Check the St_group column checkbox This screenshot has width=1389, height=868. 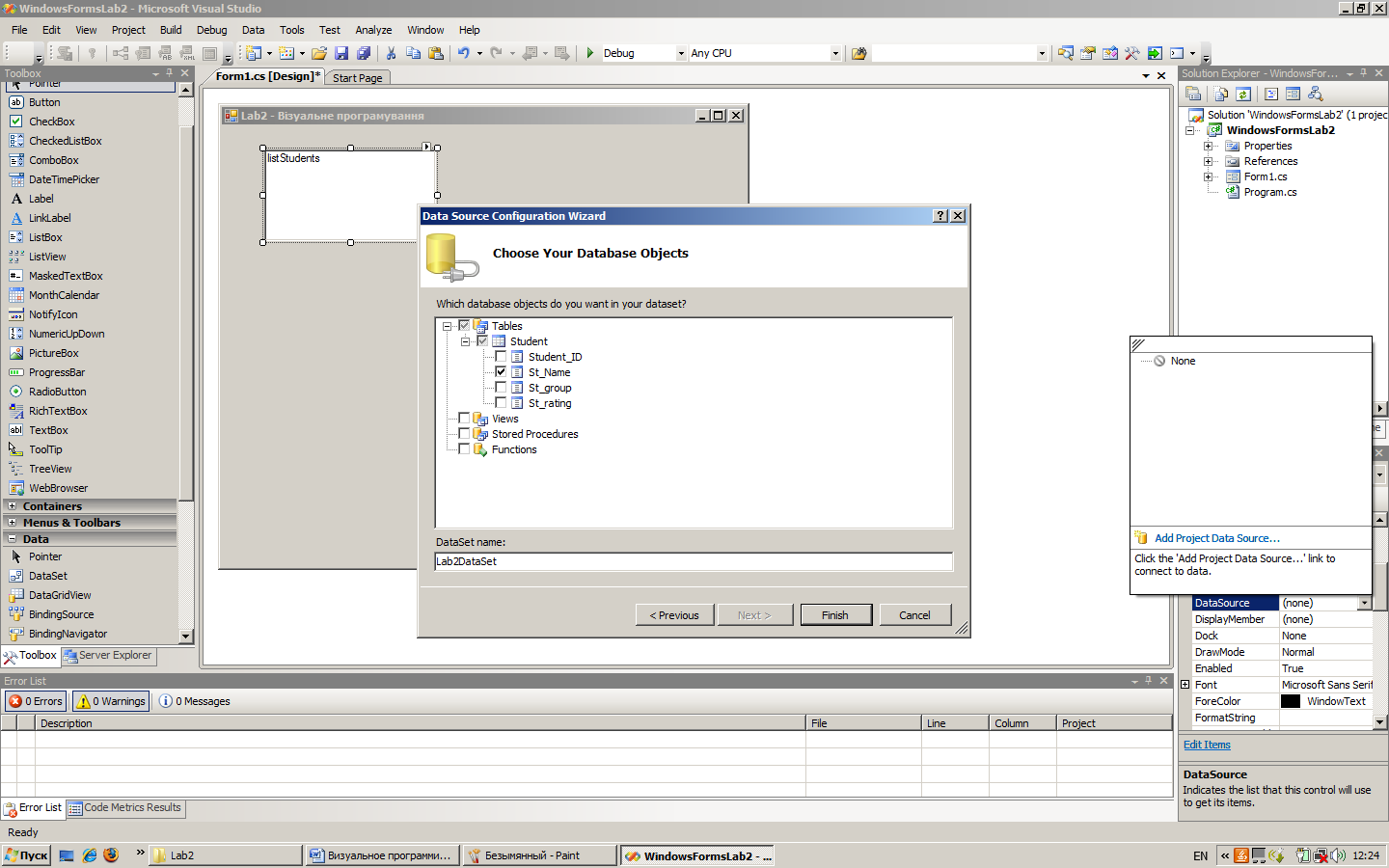click(x=501, y=387)
